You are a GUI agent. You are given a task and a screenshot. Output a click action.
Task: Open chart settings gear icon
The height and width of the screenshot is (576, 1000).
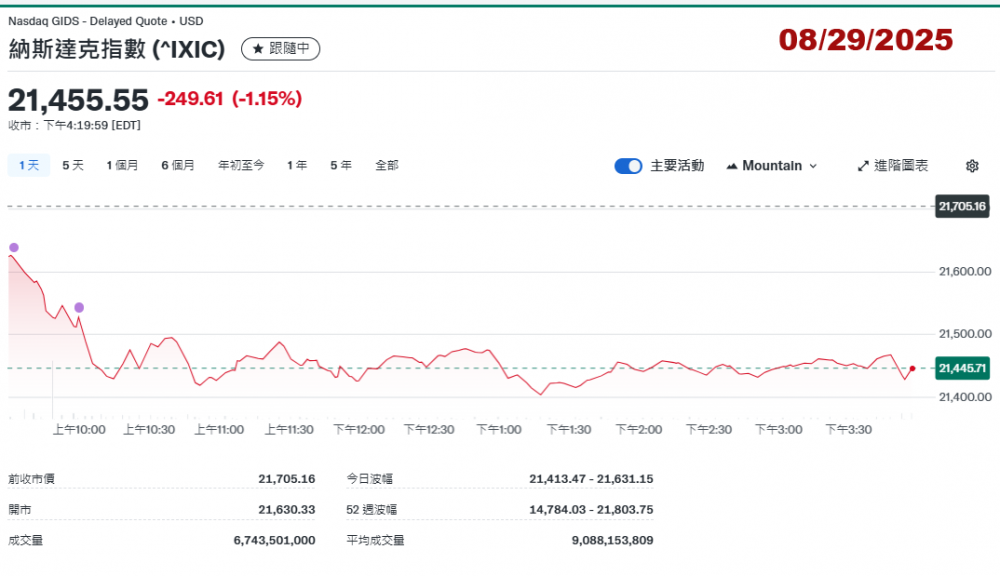tap(971, 166)
